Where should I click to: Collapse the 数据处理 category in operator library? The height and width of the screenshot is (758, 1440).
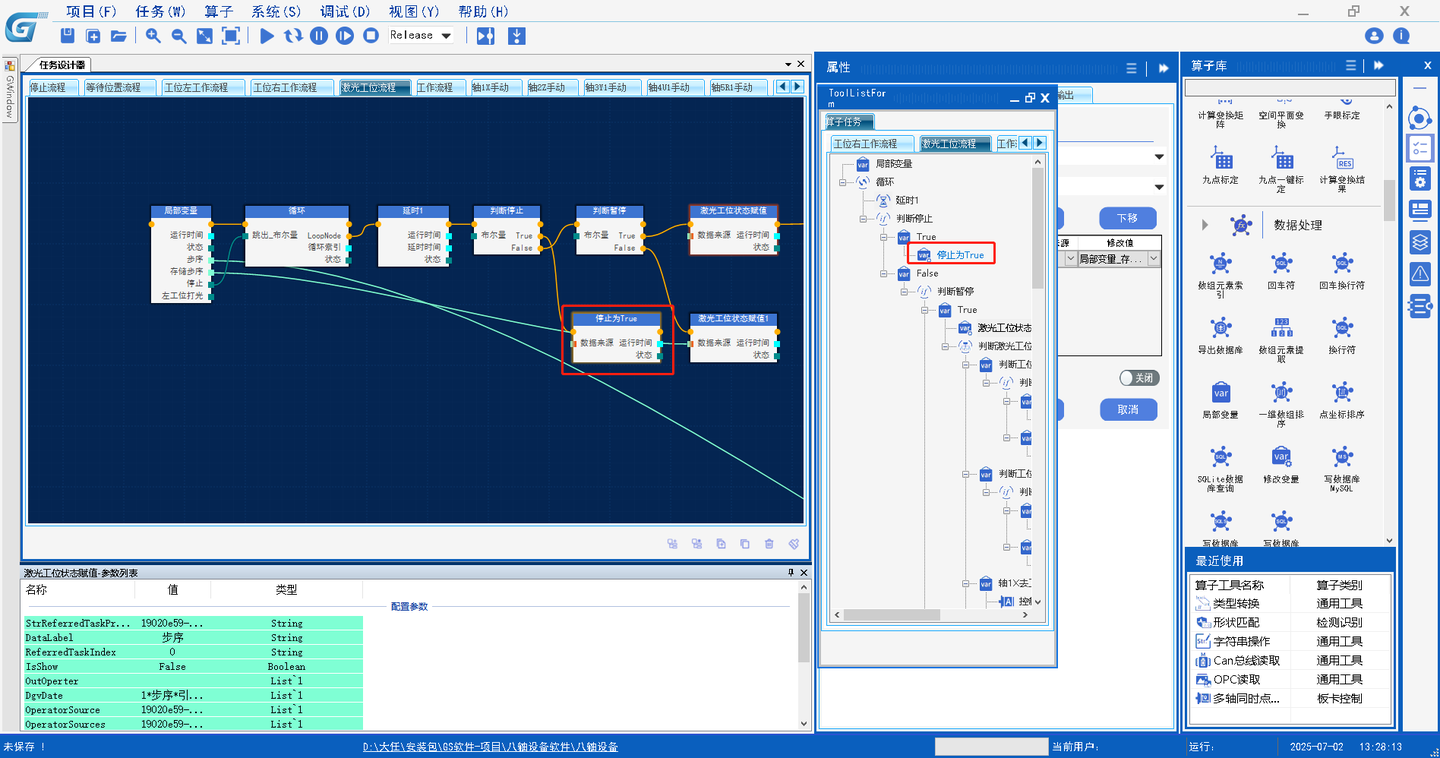[x=1204, y=225]
